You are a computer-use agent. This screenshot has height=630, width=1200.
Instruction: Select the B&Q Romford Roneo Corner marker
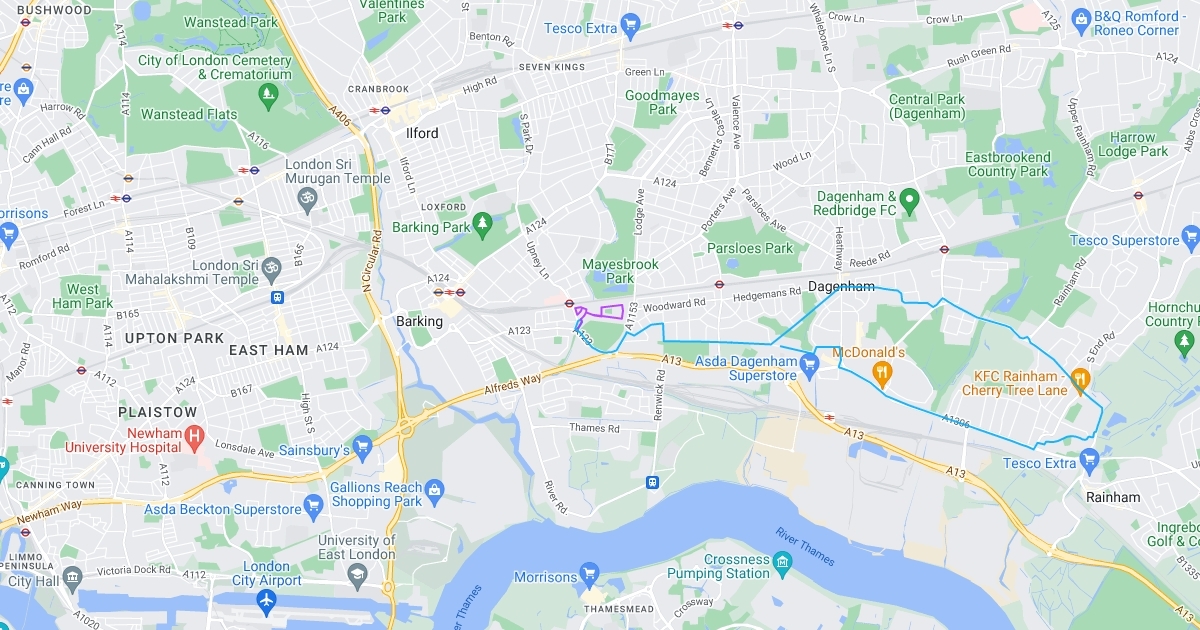coord(1080,19)
